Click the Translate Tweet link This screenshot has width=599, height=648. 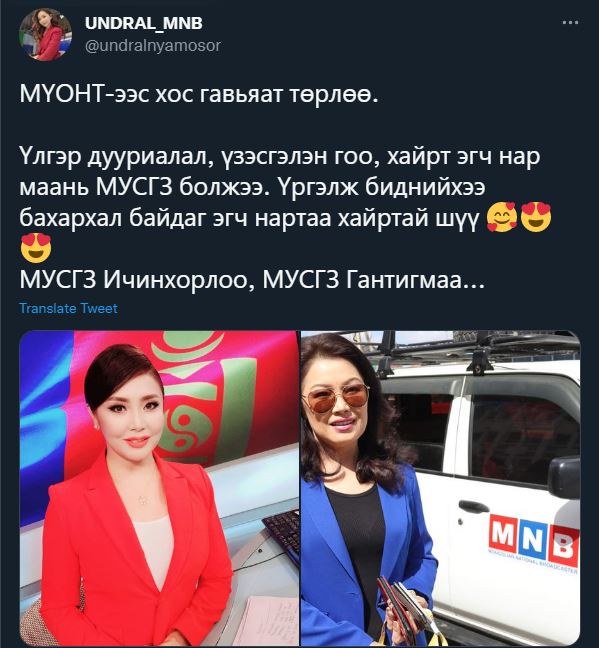click(68, 308)
